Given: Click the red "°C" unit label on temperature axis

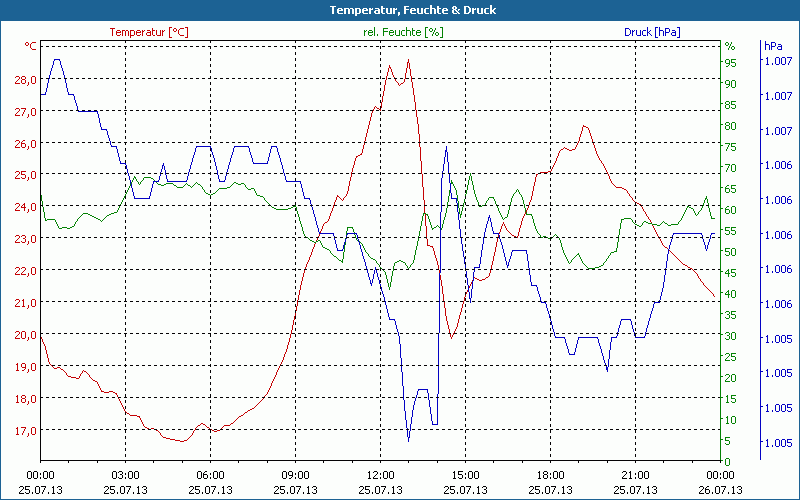Looking at the screenshot, I should tap(31, 46).
